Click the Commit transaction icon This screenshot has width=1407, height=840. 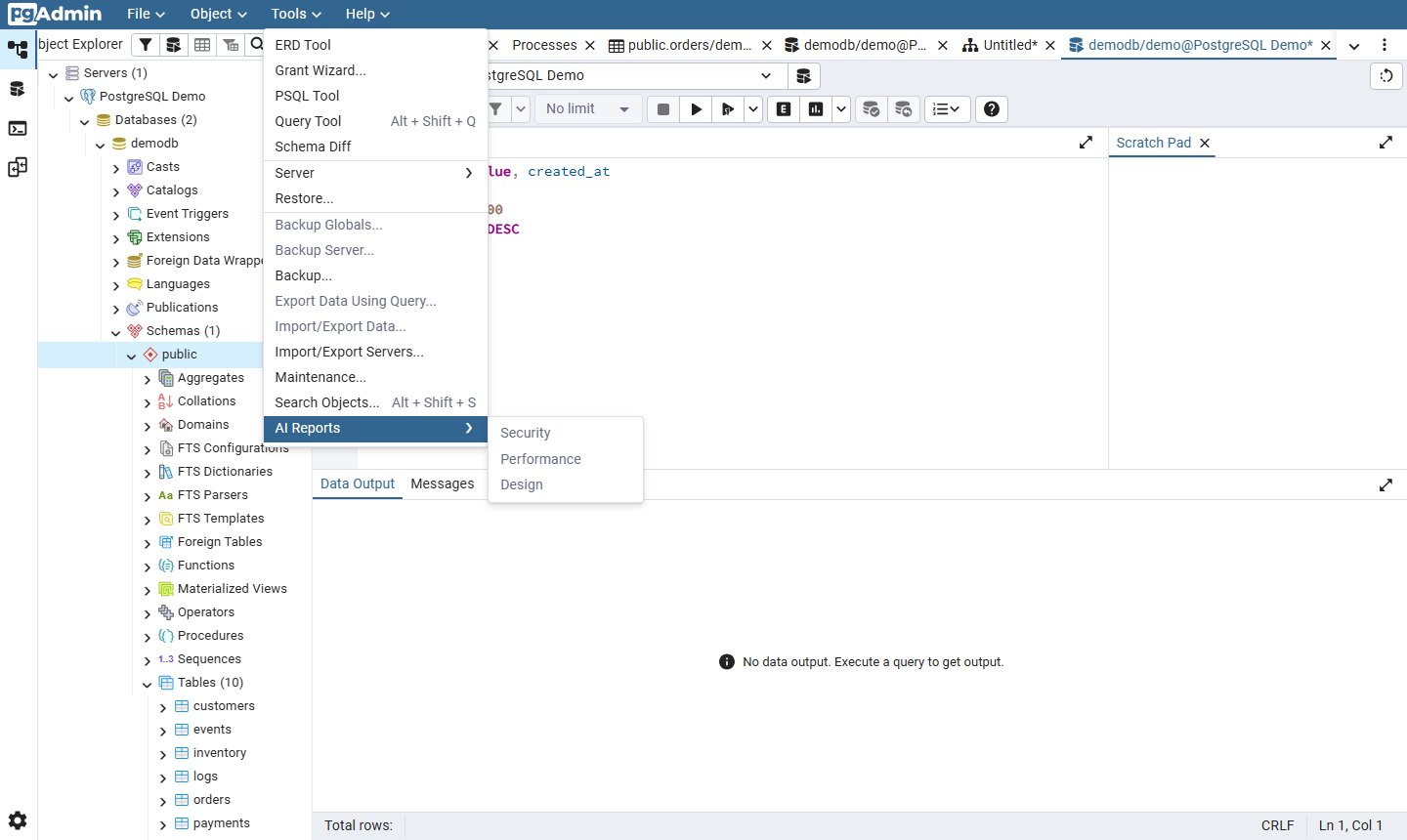(872, 109)
